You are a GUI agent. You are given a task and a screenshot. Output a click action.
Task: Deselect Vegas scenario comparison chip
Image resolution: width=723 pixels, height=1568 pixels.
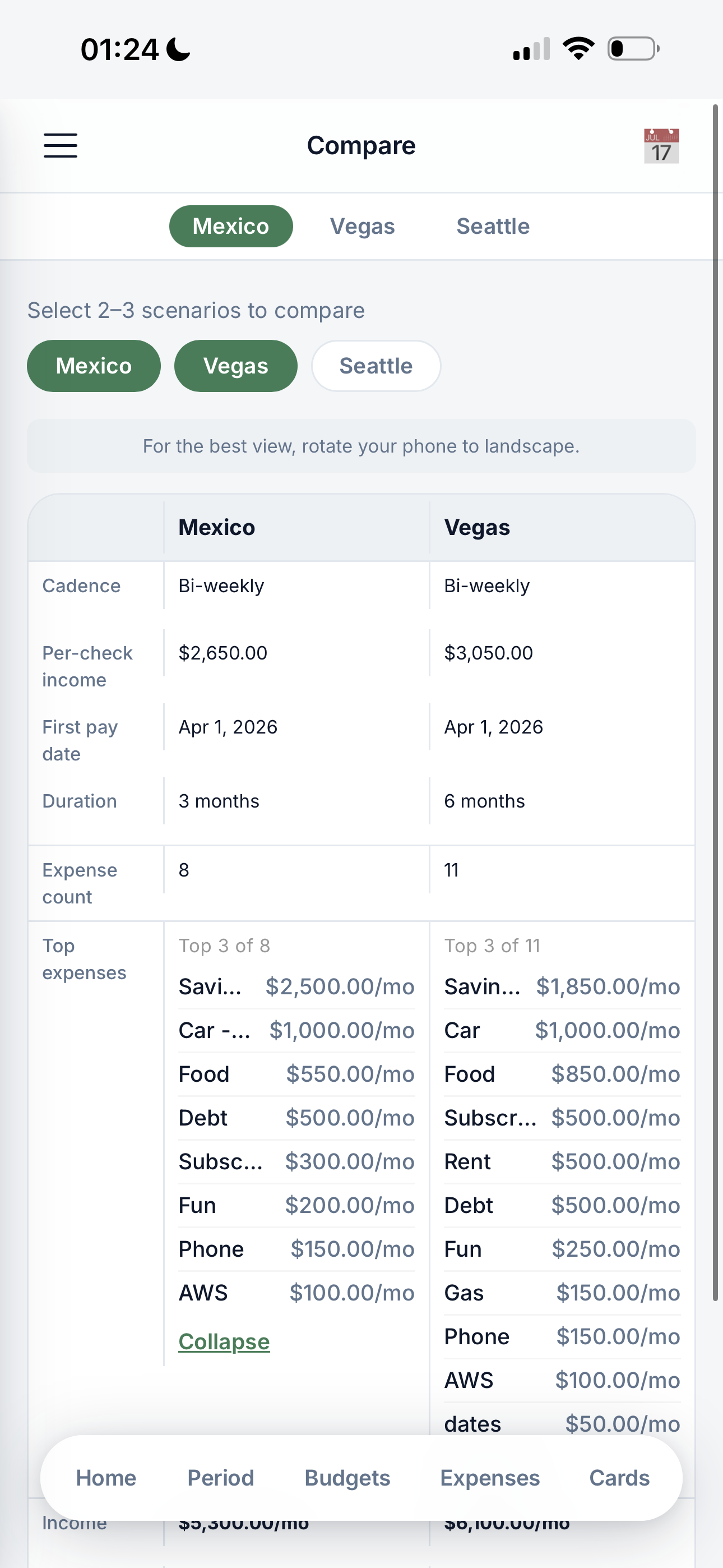point(235,366)
